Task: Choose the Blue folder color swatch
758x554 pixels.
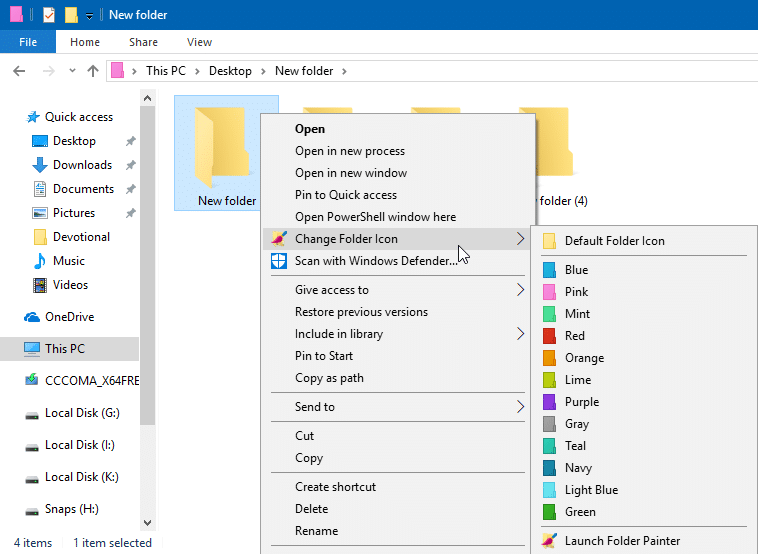Action: (x=644, y=270)
